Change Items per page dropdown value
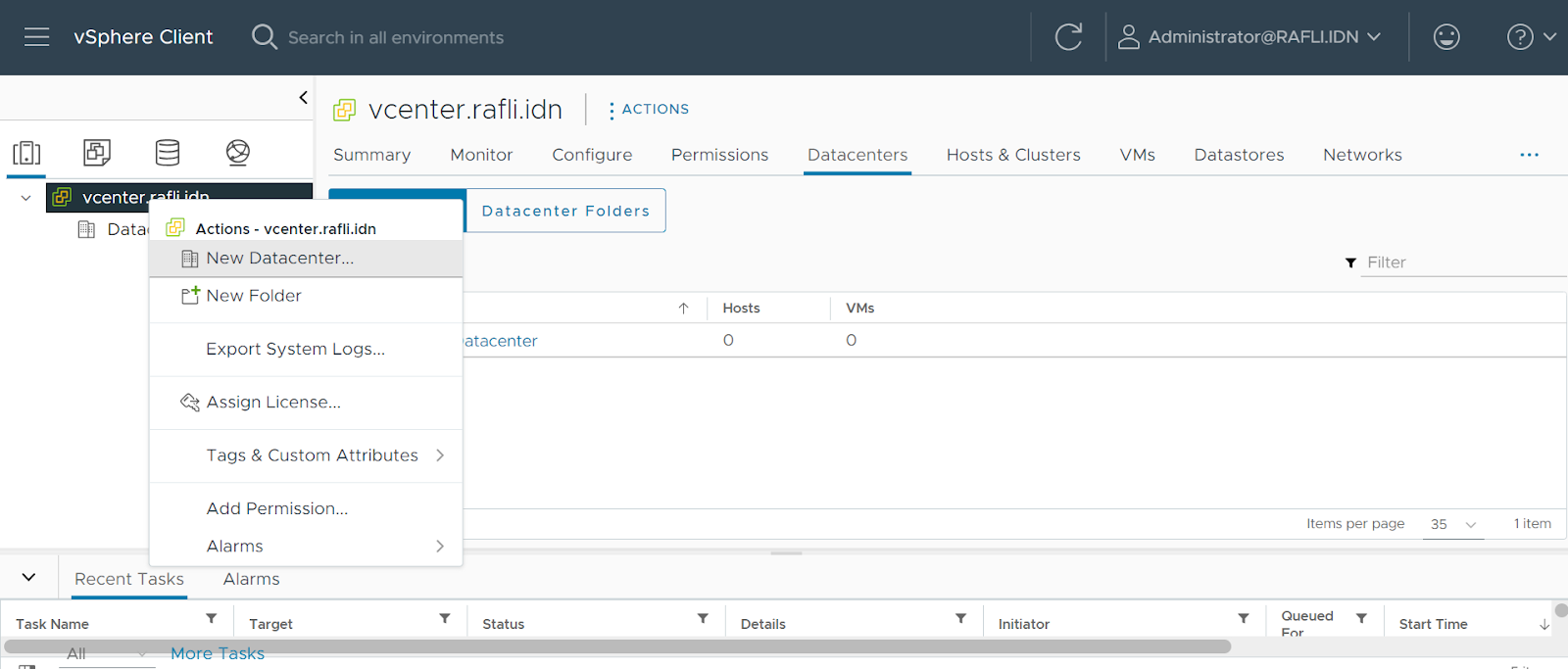This screenshot has width=1568, height=669. (1452, 524)
